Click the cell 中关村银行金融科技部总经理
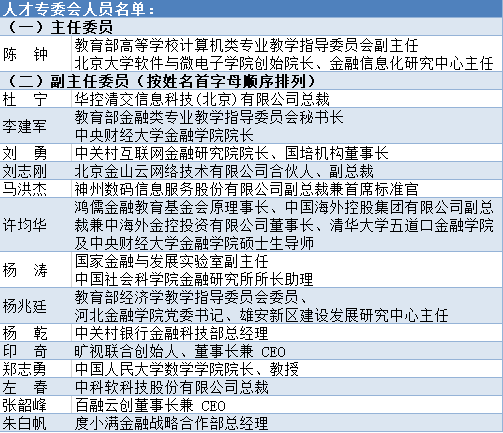The image size is (503, 433). point(287,333)
